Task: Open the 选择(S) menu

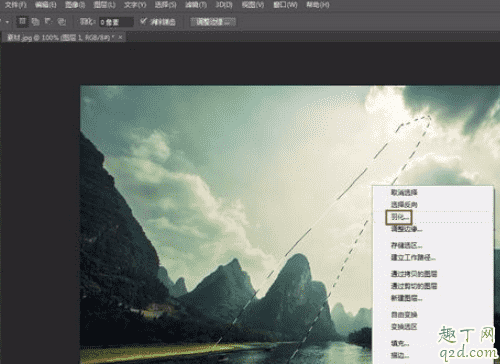Action: coord(165,5)
